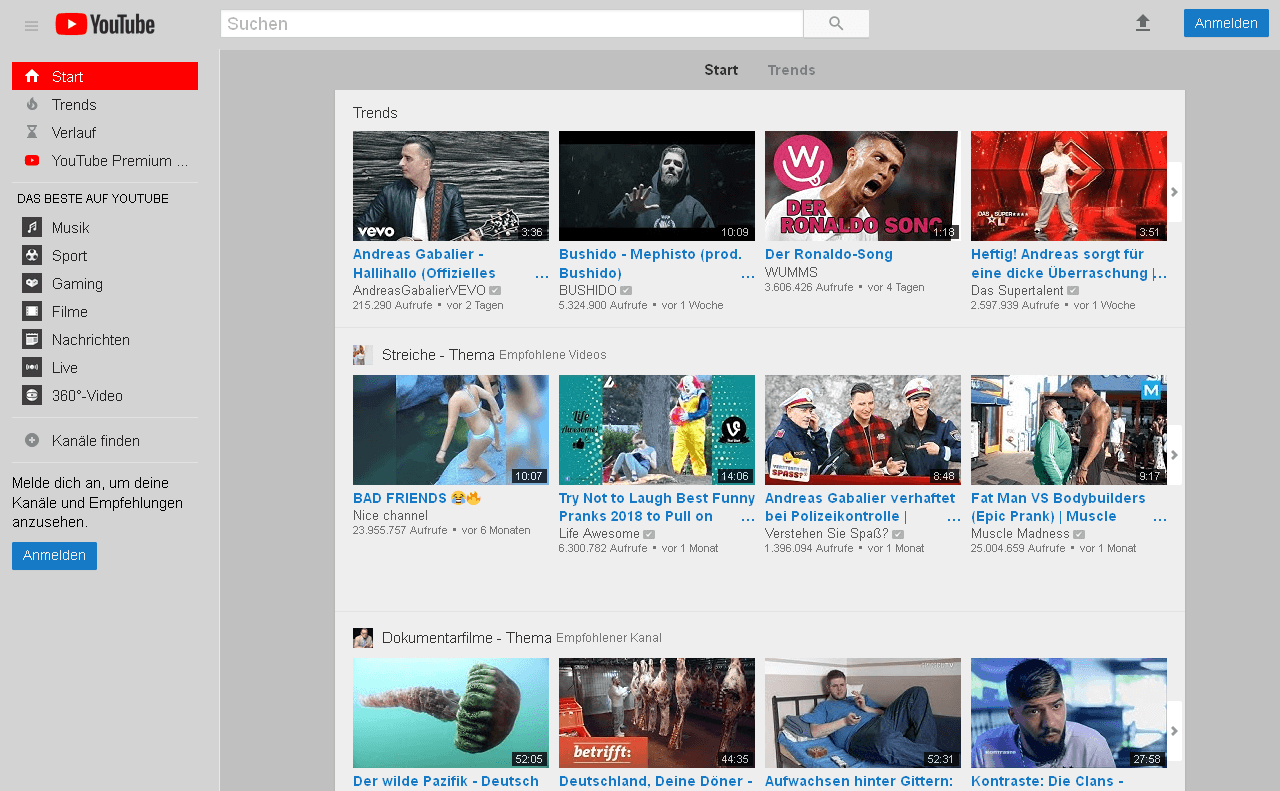The image size is (1280, 791).
Task: Open the WUMMS channel link
Action: pyautogui.click(x=791, y=272)
